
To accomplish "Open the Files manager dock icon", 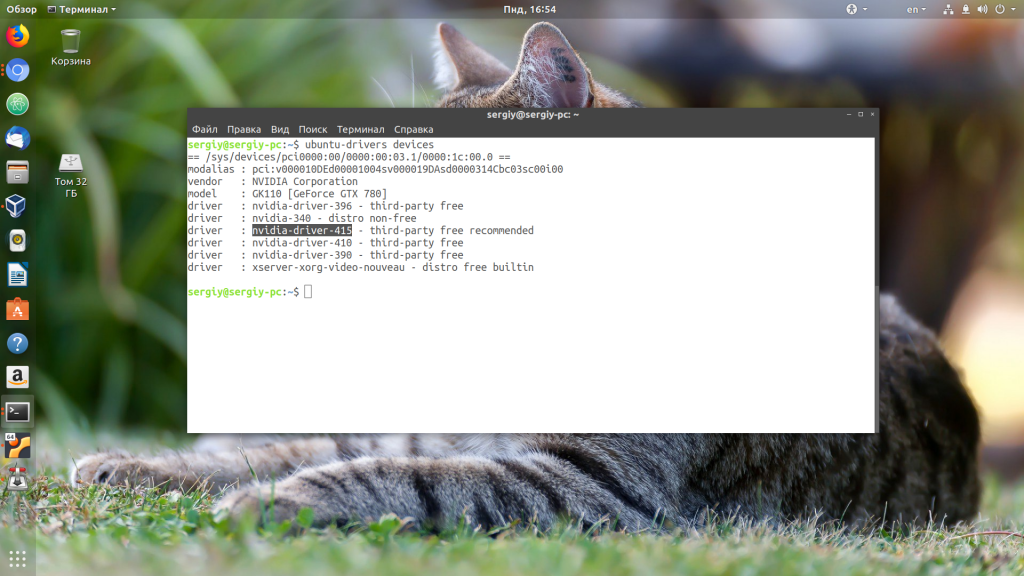I will 18,172.
